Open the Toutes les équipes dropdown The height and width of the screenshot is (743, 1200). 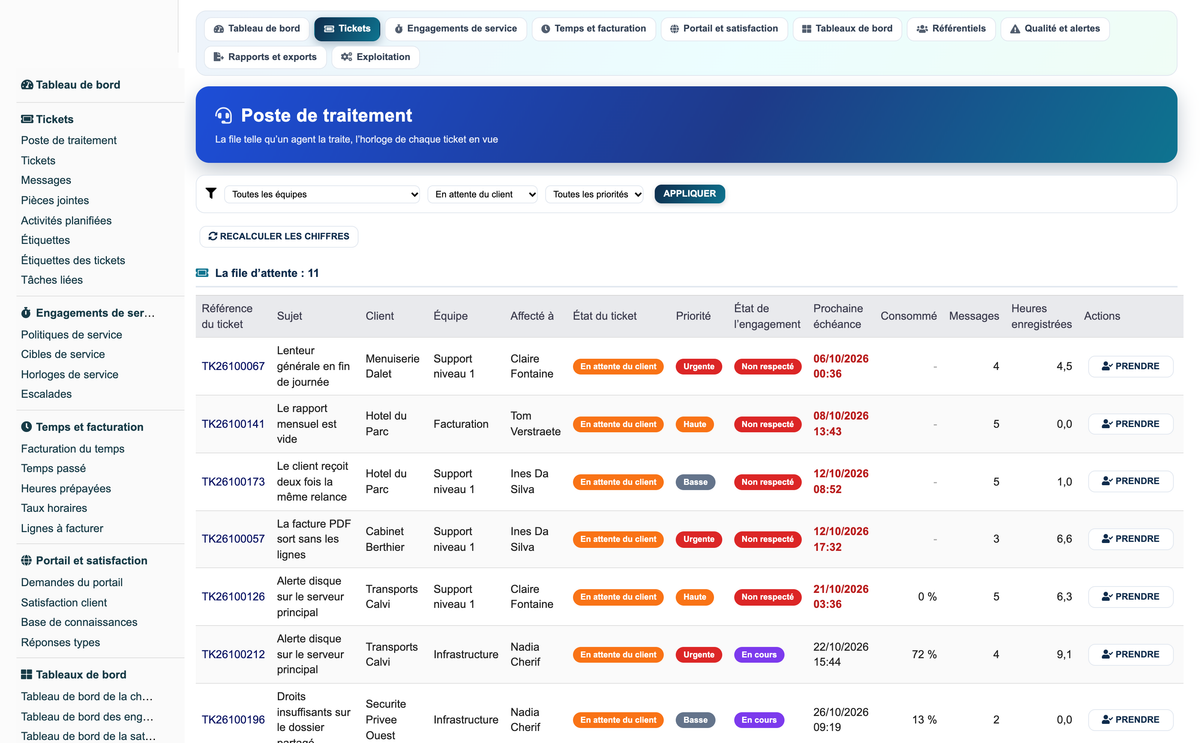(323, 194)
